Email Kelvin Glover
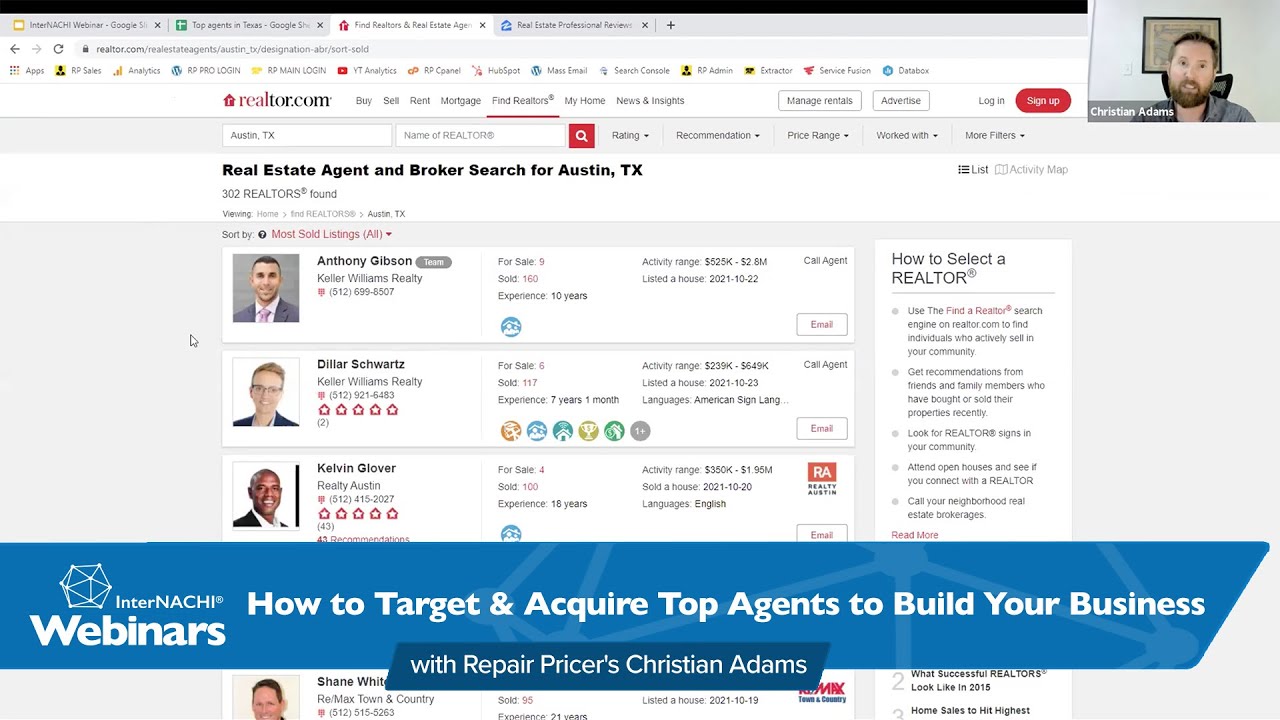The height and width of the screenshot is (720, 1280). click(822, 534)
